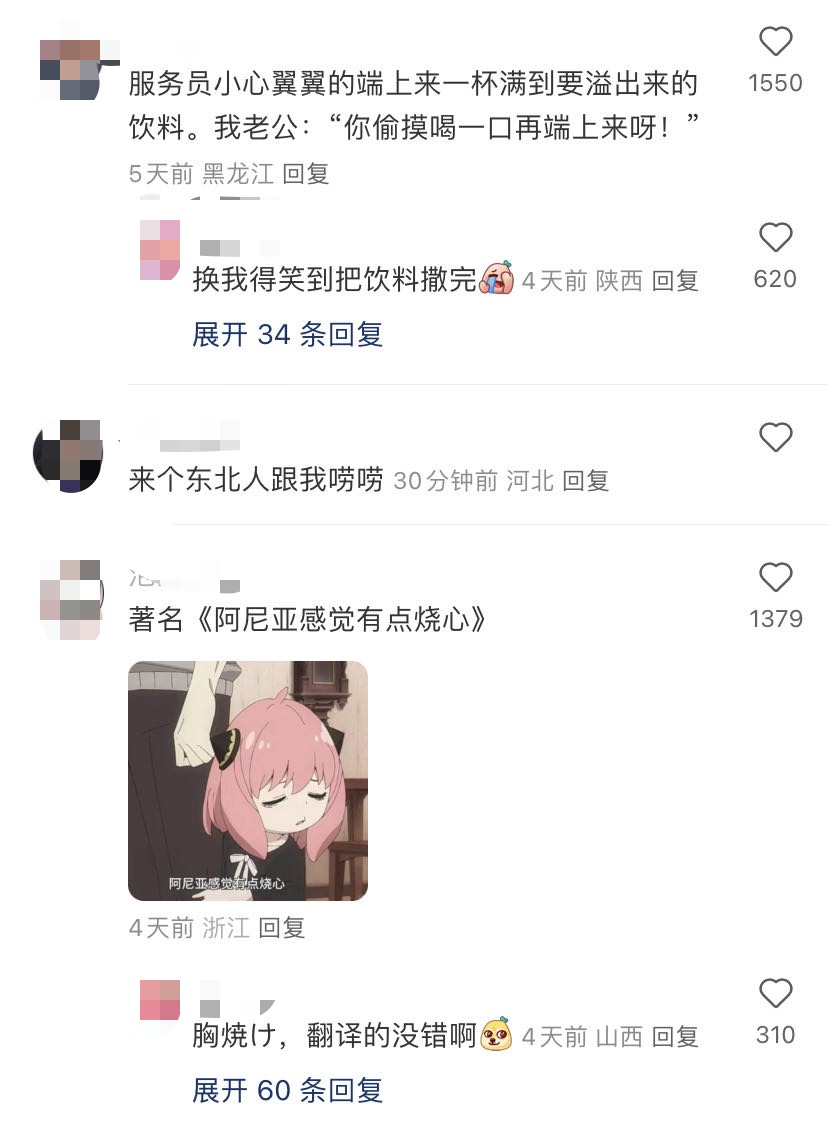Open avatar of the 阿尼亚 comment author
Image resolution: width=828 pixels, height=1139 pixels.
pyautogui.click(x=70, y=599)
